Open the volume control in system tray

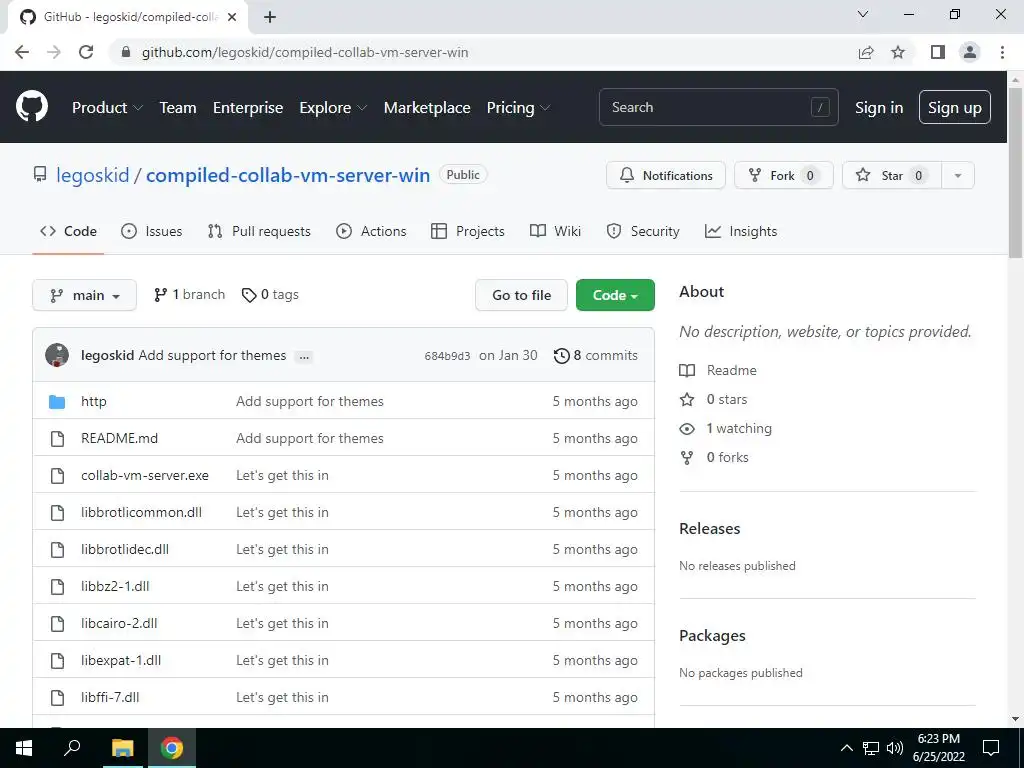[x=895, y=748]
